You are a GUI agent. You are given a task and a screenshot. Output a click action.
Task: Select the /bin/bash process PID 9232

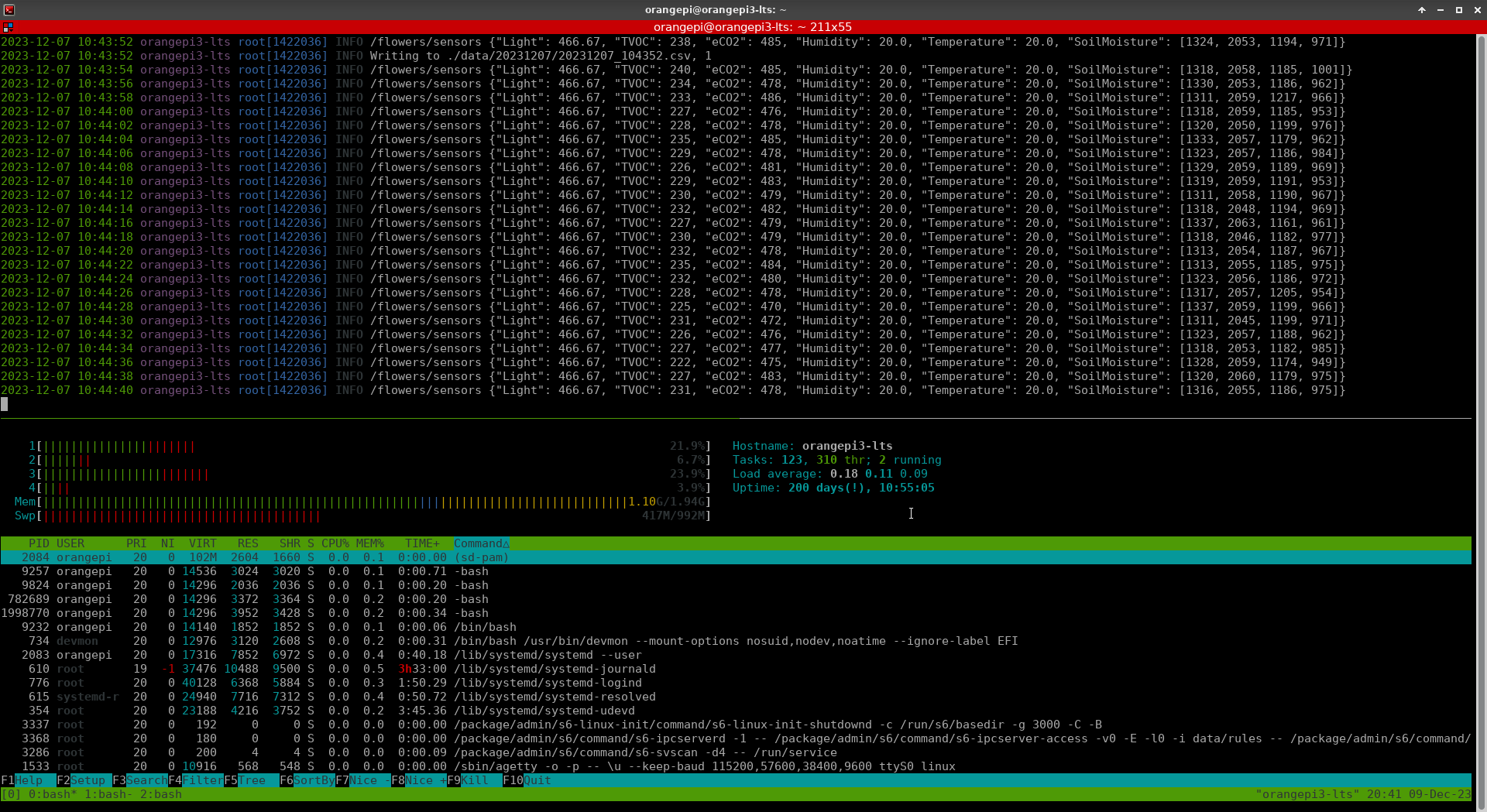pyautogui.click(x=736, y=627)
